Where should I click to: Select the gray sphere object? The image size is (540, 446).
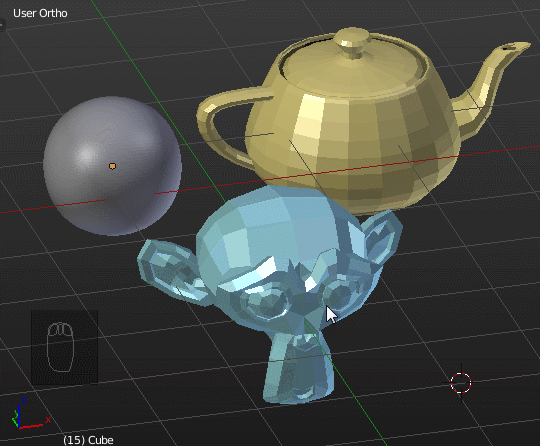point(112,166)
